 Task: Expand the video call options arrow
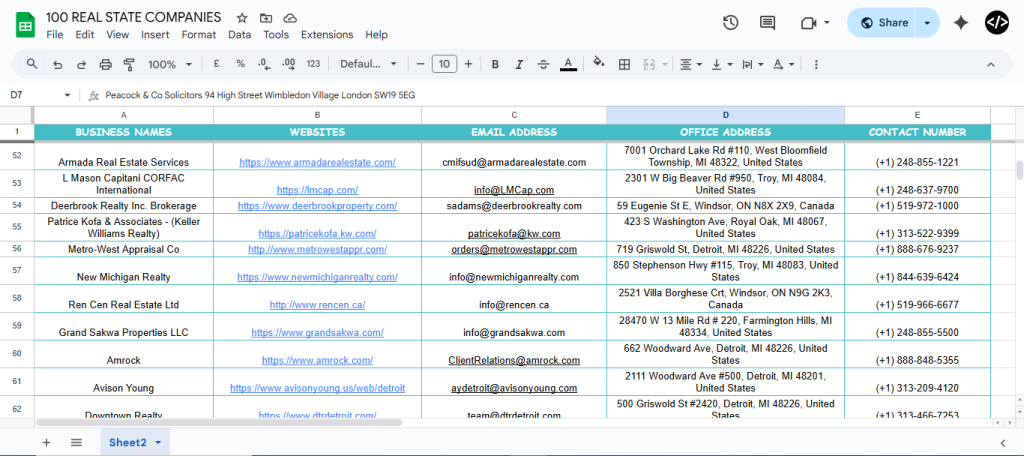[827, 23]
